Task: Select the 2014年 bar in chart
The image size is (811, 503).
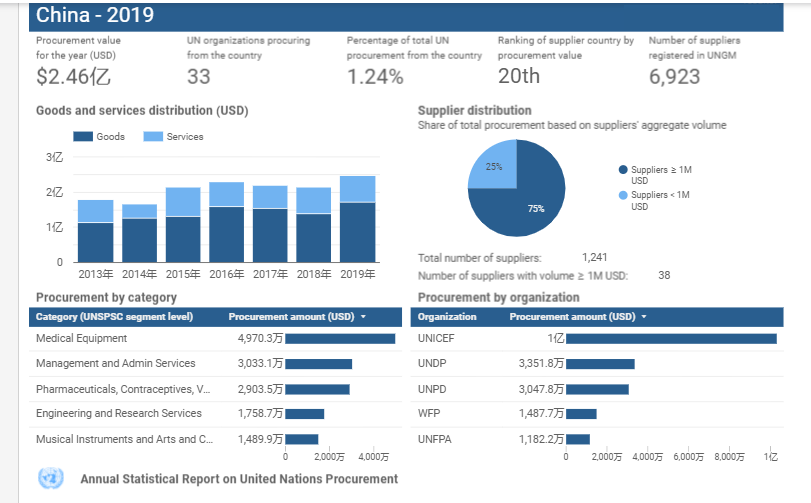Action: point(139,233)
